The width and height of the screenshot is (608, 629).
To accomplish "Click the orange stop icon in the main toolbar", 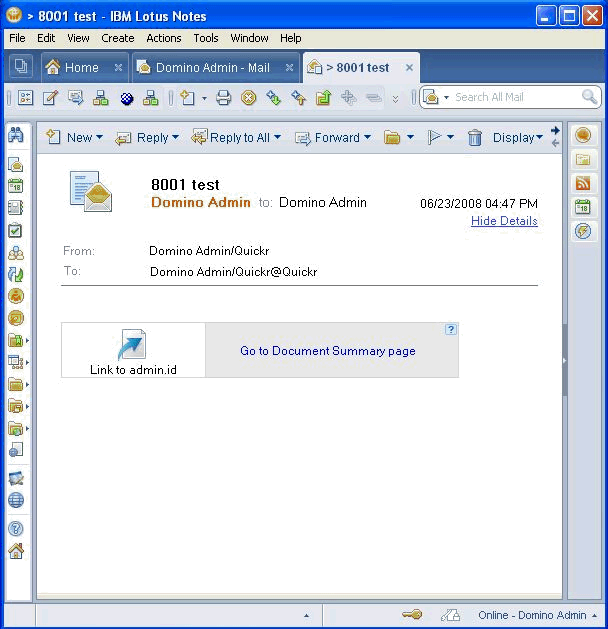I will click(249, 97).
